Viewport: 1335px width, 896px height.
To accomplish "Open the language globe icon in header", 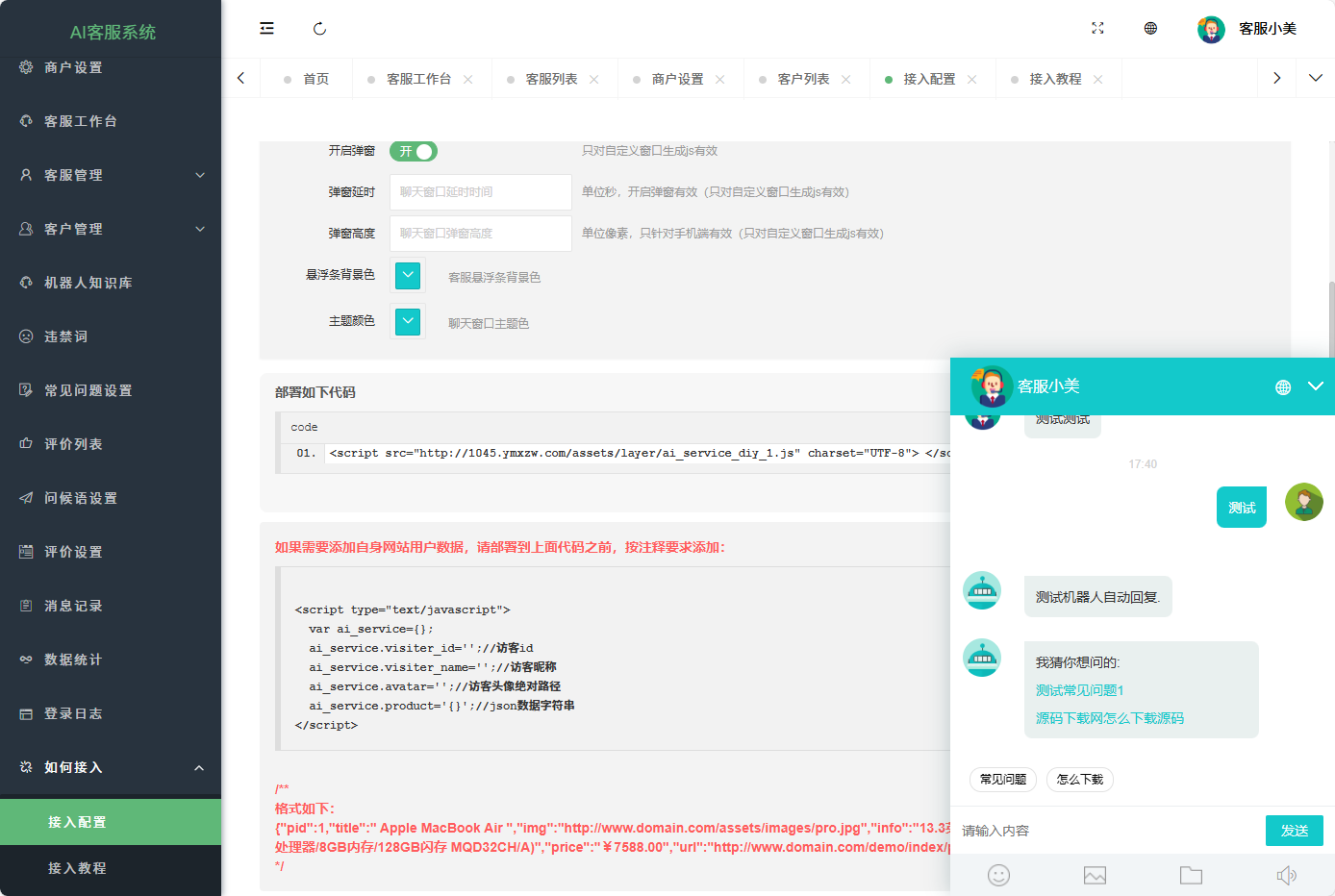I will [1150, 28].
